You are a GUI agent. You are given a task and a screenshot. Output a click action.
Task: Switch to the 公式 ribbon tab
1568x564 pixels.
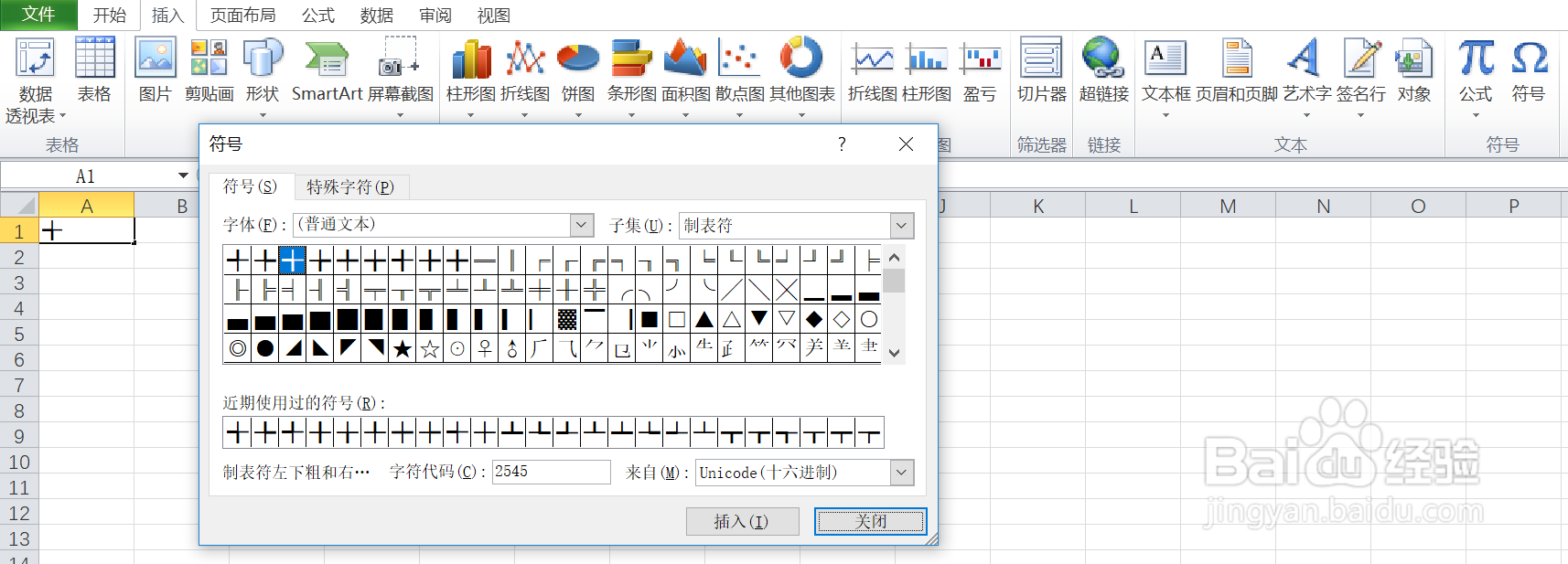coord(318,16)
